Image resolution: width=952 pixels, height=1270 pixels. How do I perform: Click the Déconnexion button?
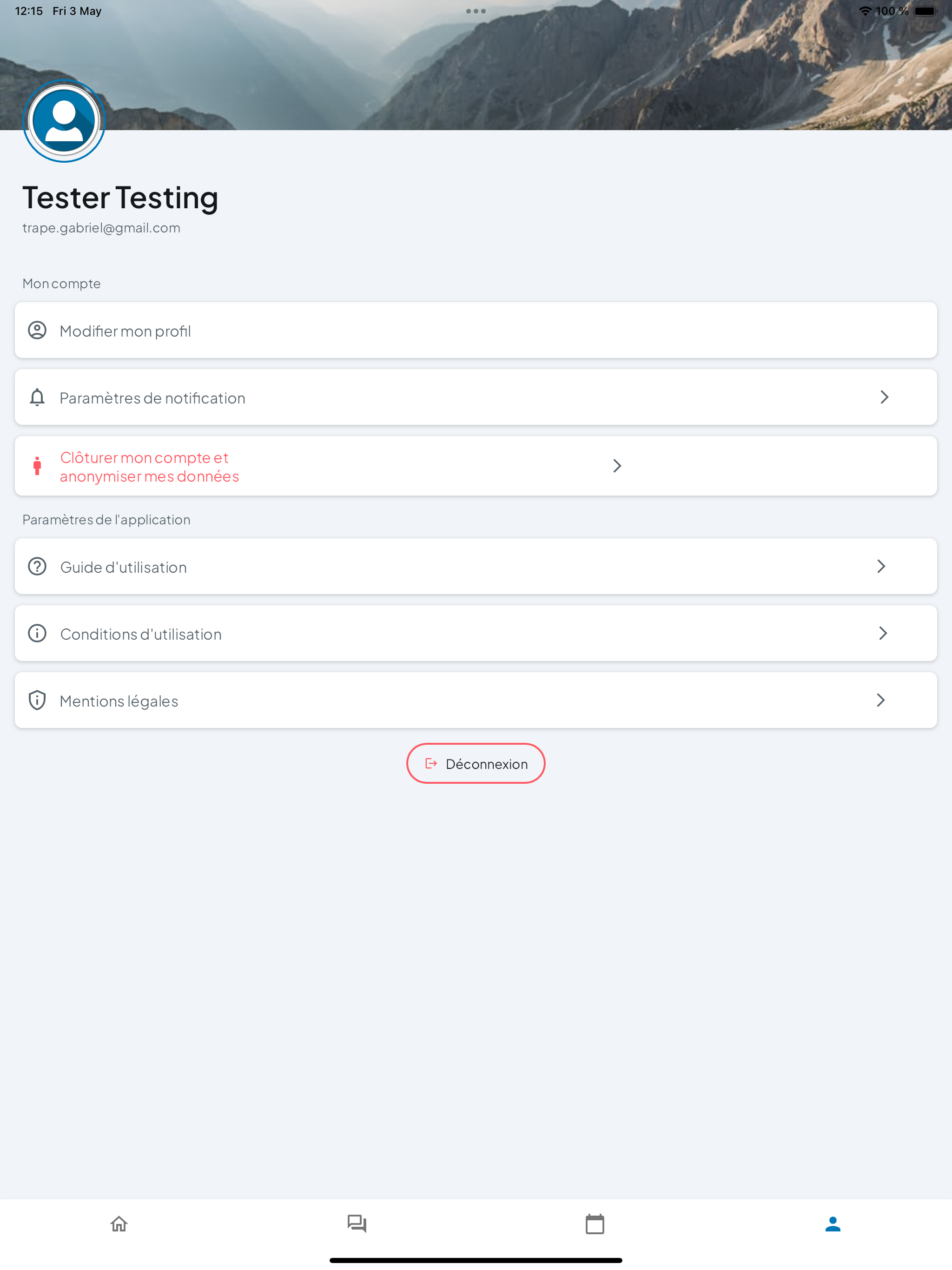[476, 764]
